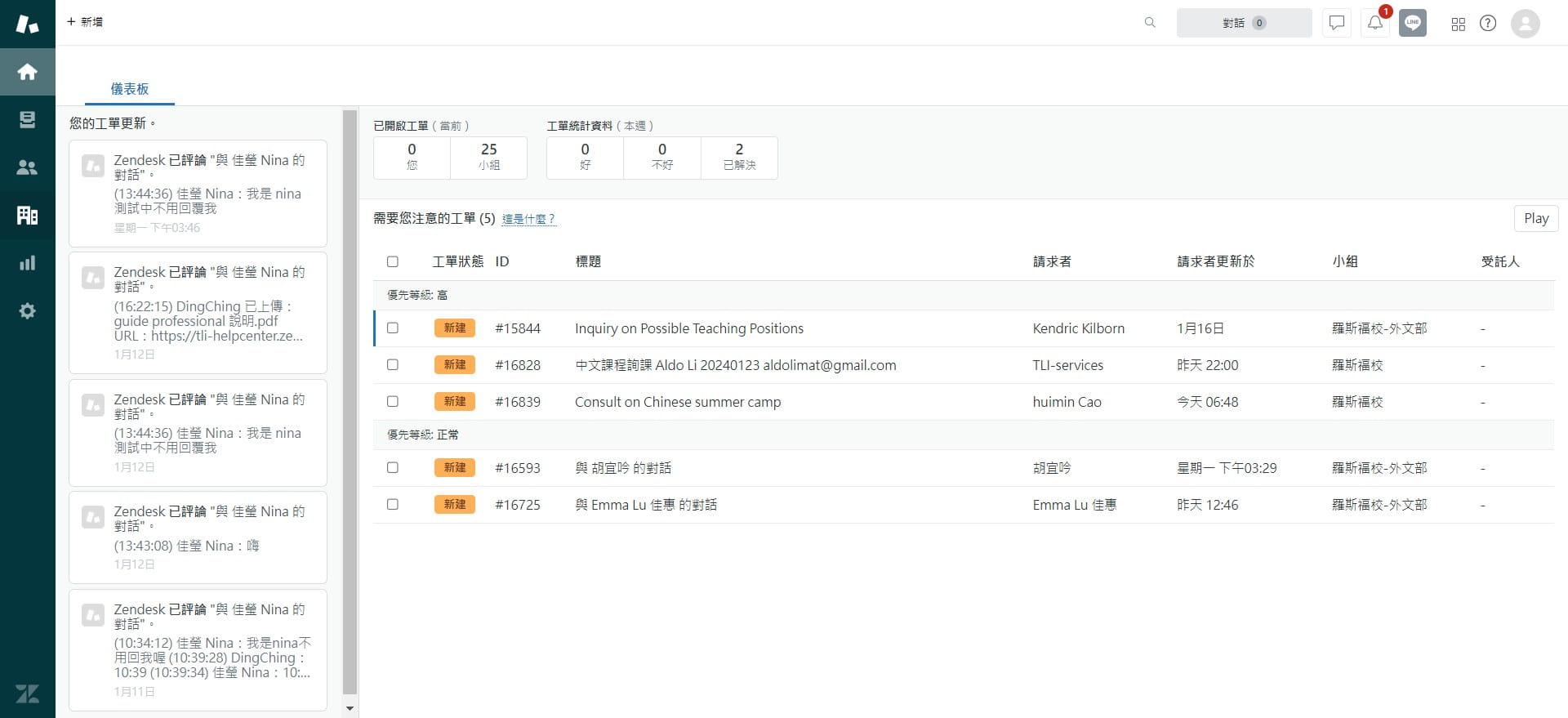Toggle the select-all tickets header checkbox
The image size is (1568, 718).
coord(393,261)
